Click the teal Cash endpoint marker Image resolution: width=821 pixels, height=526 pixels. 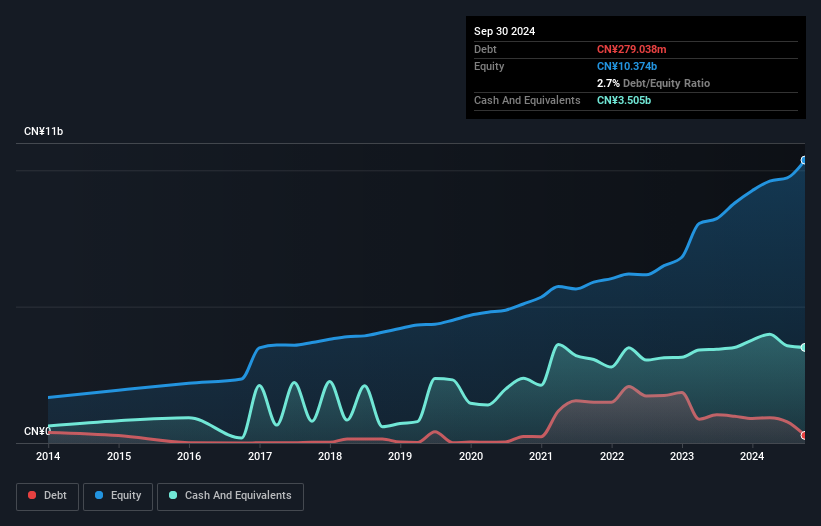tap(804, 347)
